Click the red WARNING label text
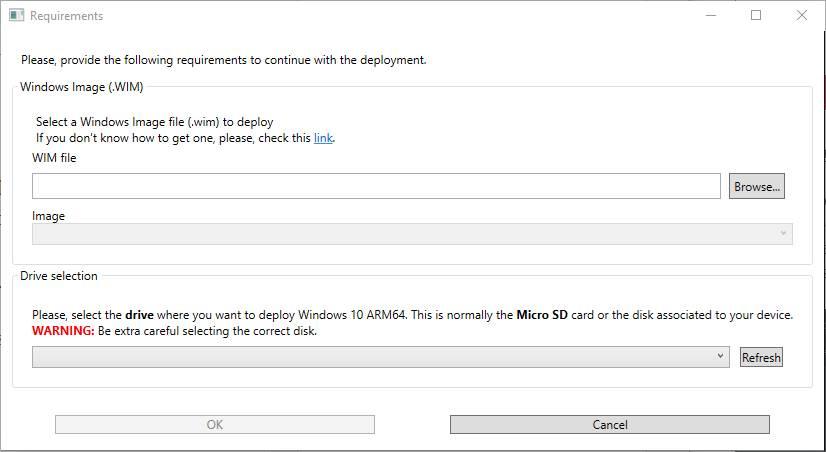The height and width of the screenshot is (452, 826). coord(63,331)
